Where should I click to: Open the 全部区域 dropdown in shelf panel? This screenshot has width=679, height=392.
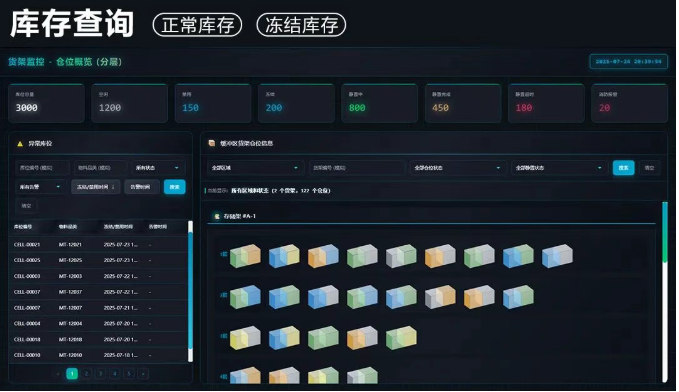(255, 168)
